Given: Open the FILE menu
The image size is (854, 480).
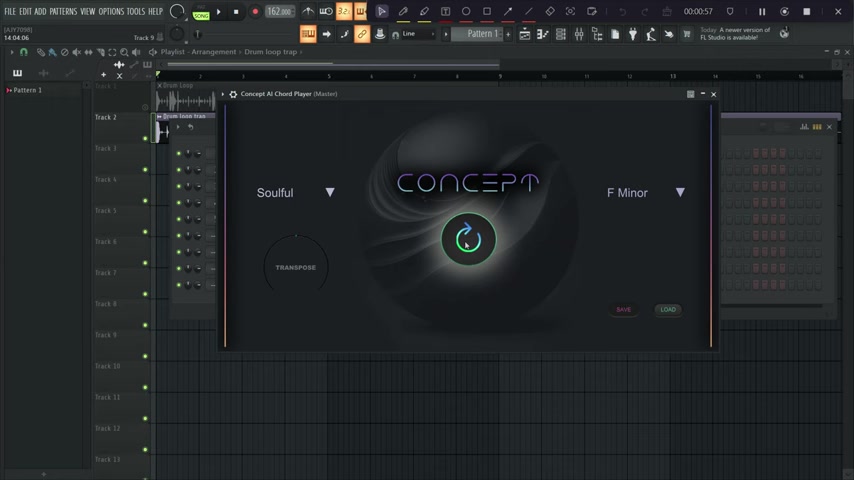Looking at the screenshot, I should [x=10, y=11].
